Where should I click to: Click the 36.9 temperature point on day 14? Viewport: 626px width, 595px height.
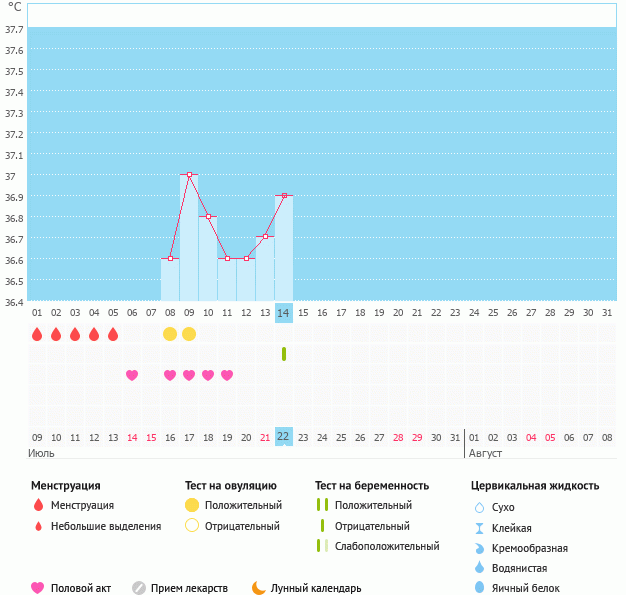[284, 196]
